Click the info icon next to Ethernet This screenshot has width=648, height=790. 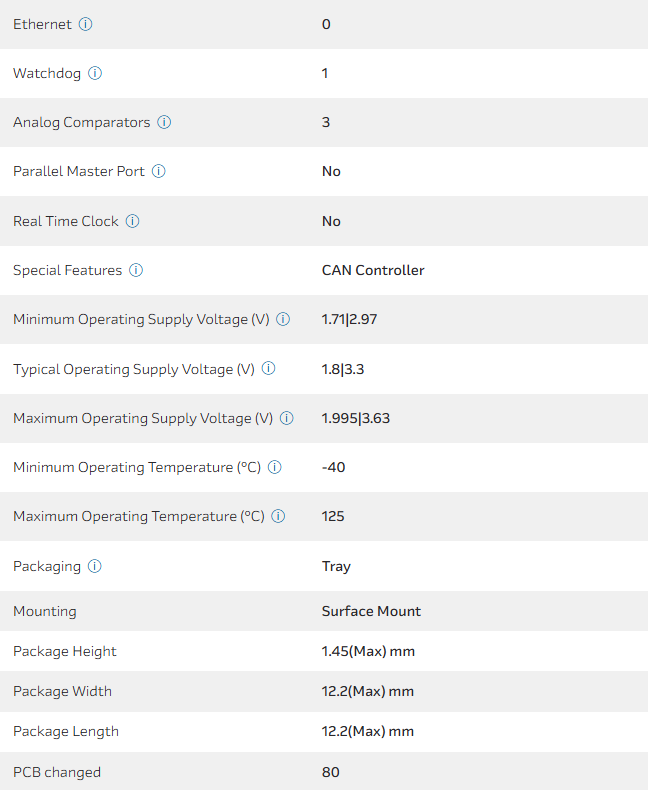pos(85,24)
